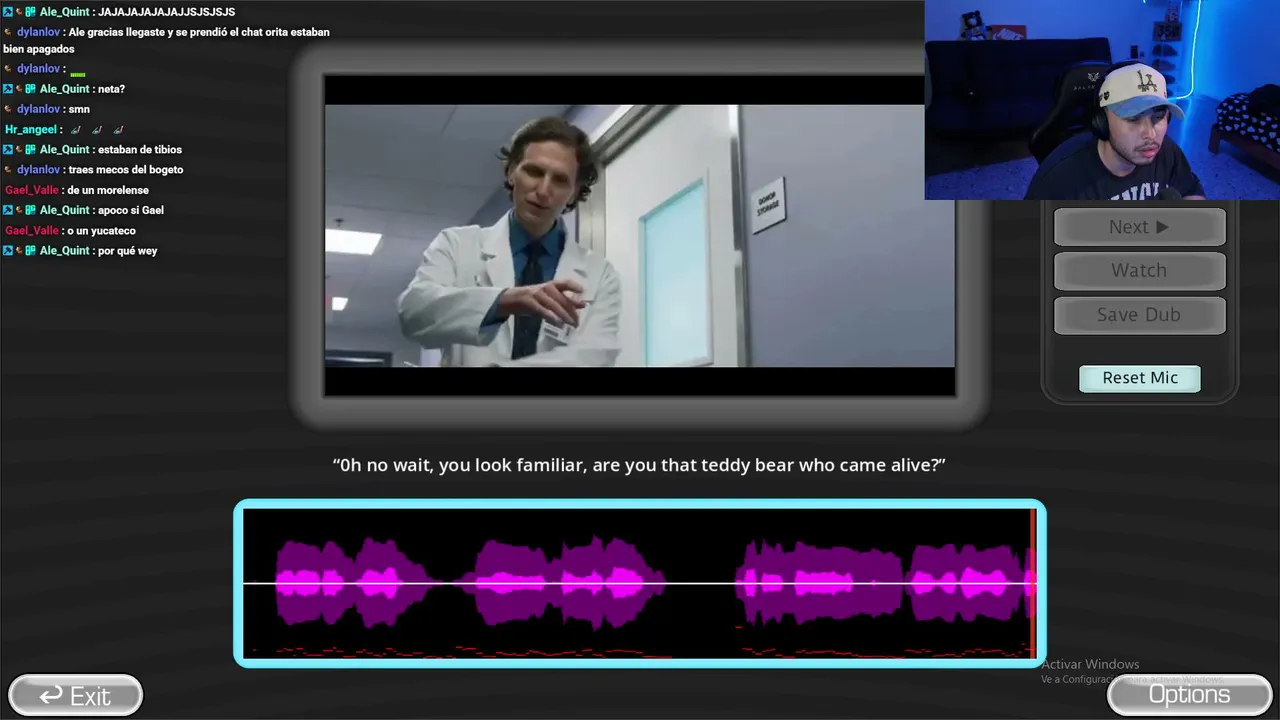
Task: Select the chat message "apoco si Gael"
Action: (131, 210)
